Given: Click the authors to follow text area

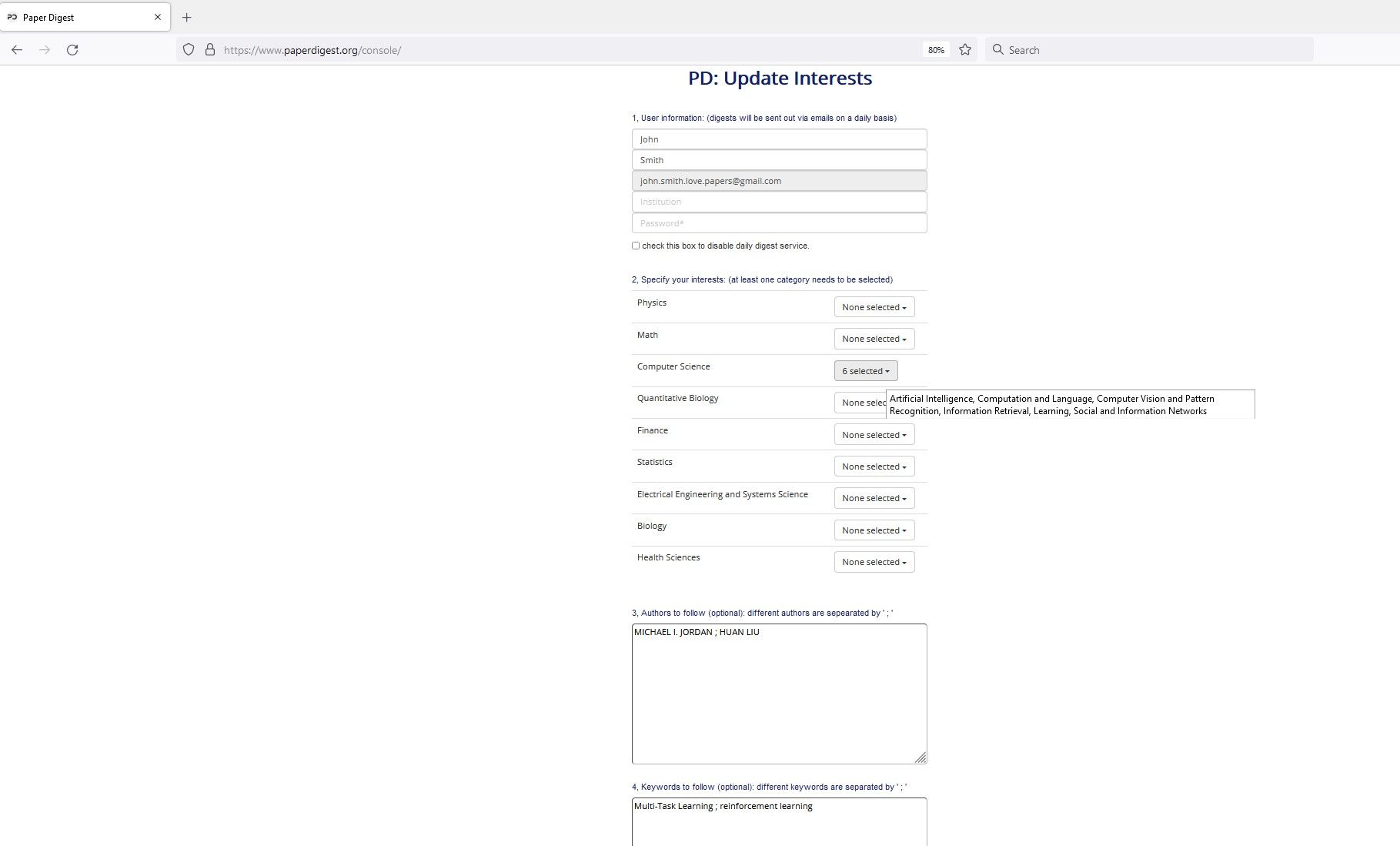Looking at the screenshot, I should (779, 693).
